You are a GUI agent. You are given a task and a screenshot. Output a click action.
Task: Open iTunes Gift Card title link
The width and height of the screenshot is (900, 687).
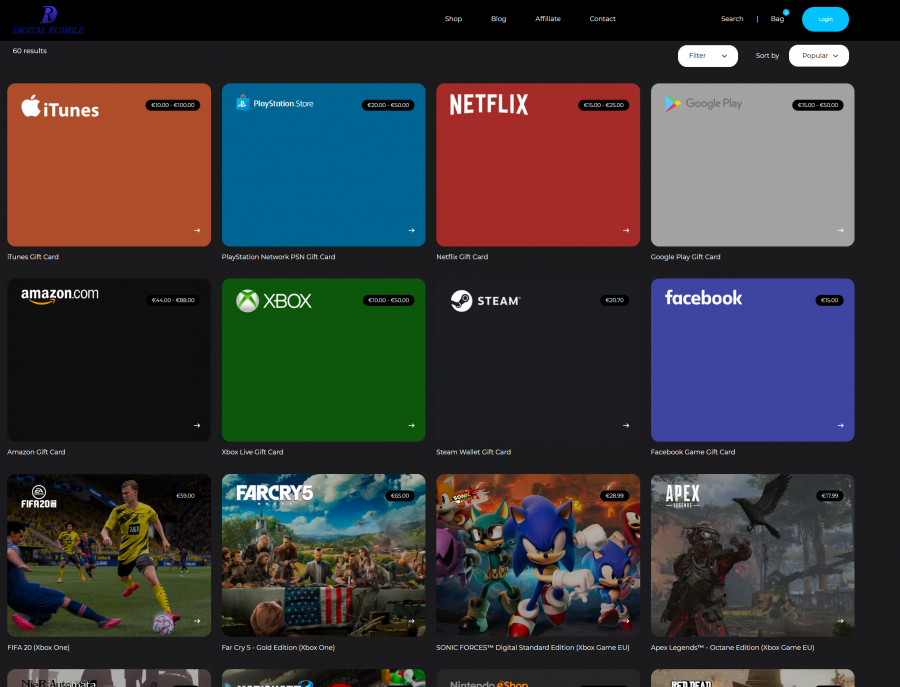33,257
